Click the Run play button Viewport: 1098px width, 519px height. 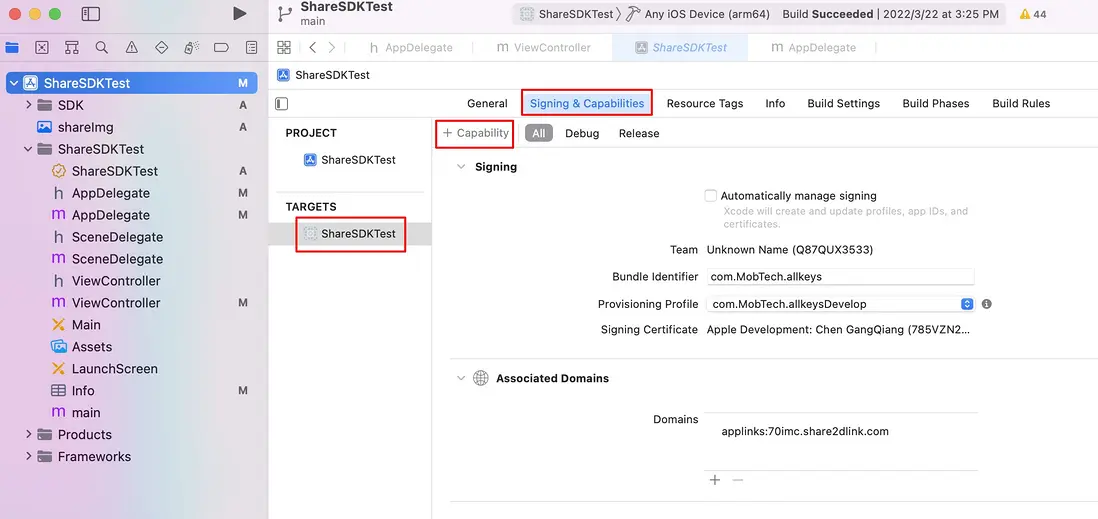(x=239, y=14)
